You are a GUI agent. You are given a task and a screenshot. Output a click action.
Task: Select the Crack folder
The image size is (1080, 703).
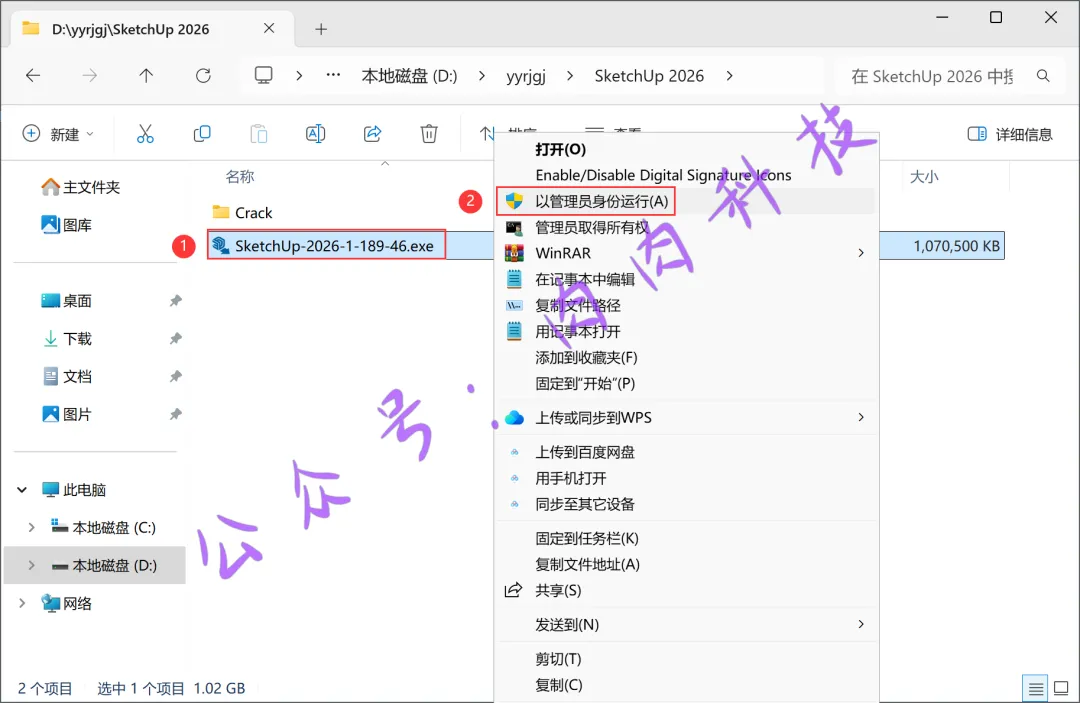242,213
